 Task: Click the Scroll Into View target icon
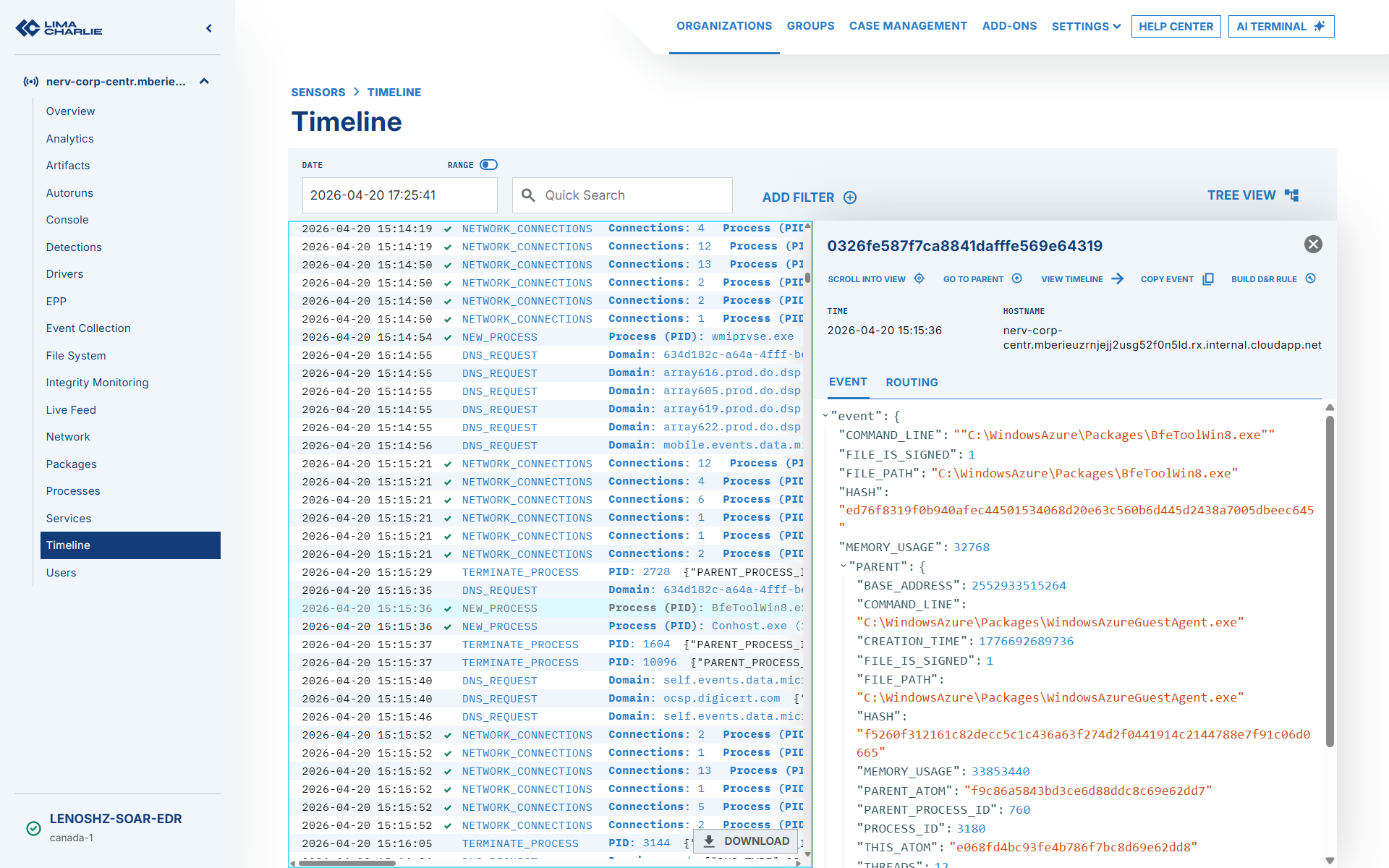[x=919, y=278]
